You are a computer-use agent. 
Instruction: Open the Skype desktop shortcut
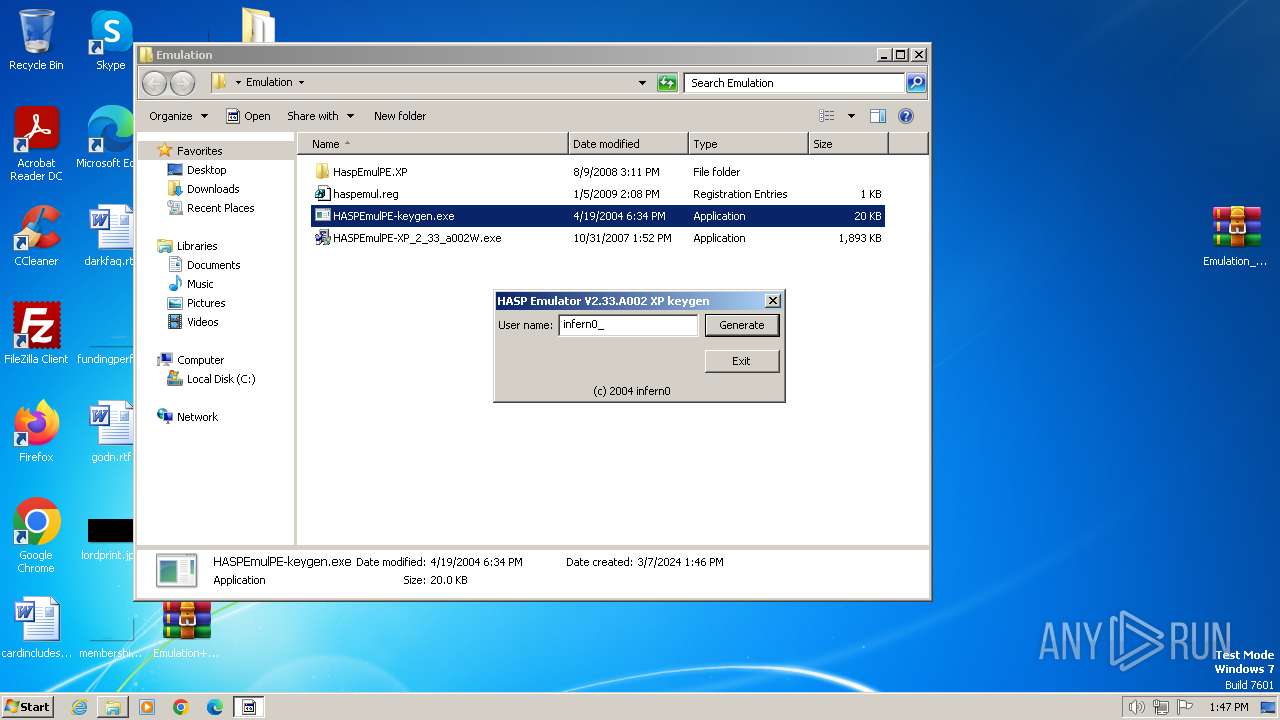point(111,40)
